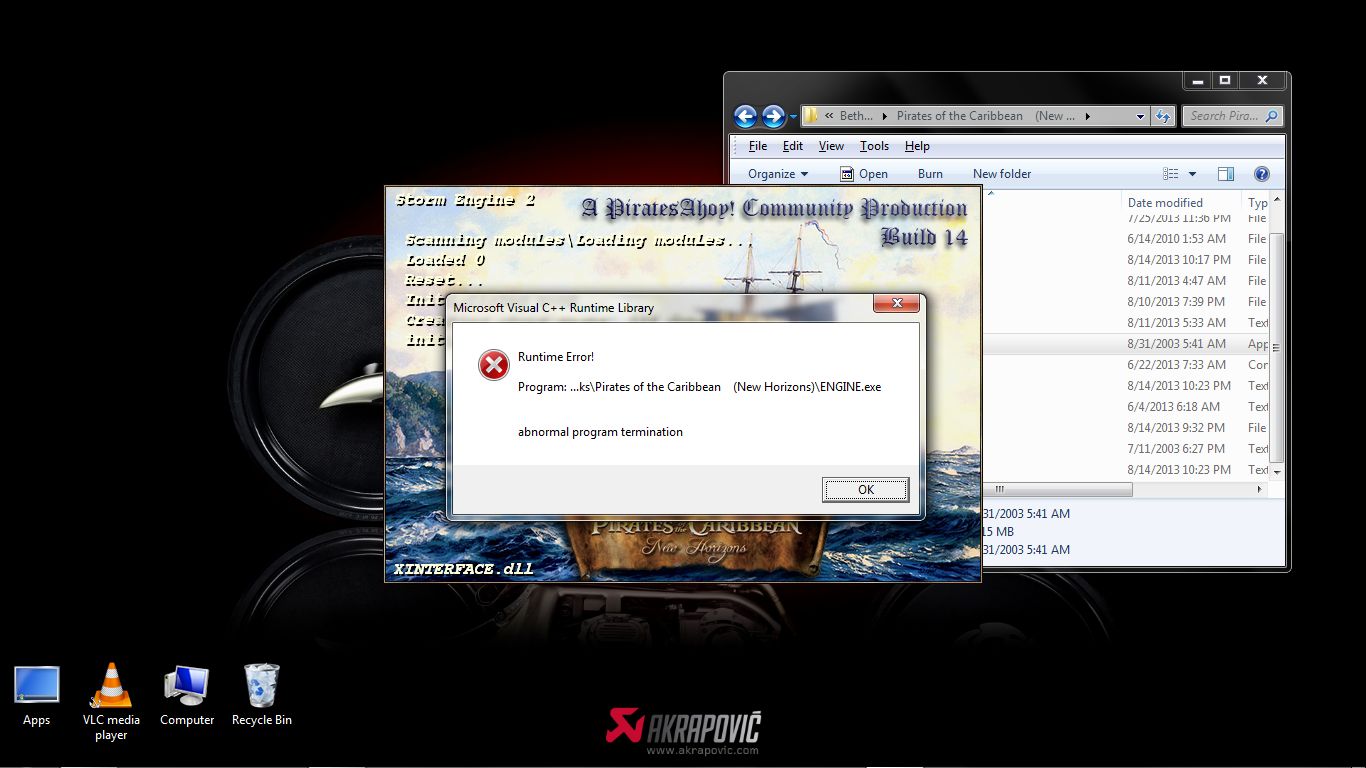The width and height of the screenshot is (1366, 768).
Task: Select the file row dated 8/31/2003 5:41 AM
Action: tap(1127, 344)
